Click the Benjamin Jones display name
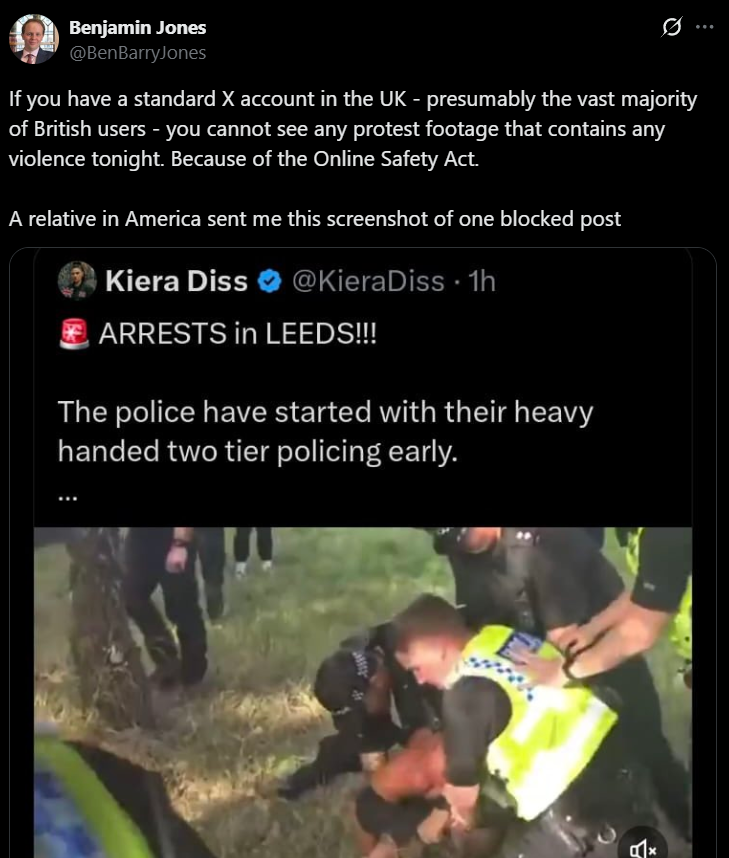This screenshot has height=858, width=729. 137,27
